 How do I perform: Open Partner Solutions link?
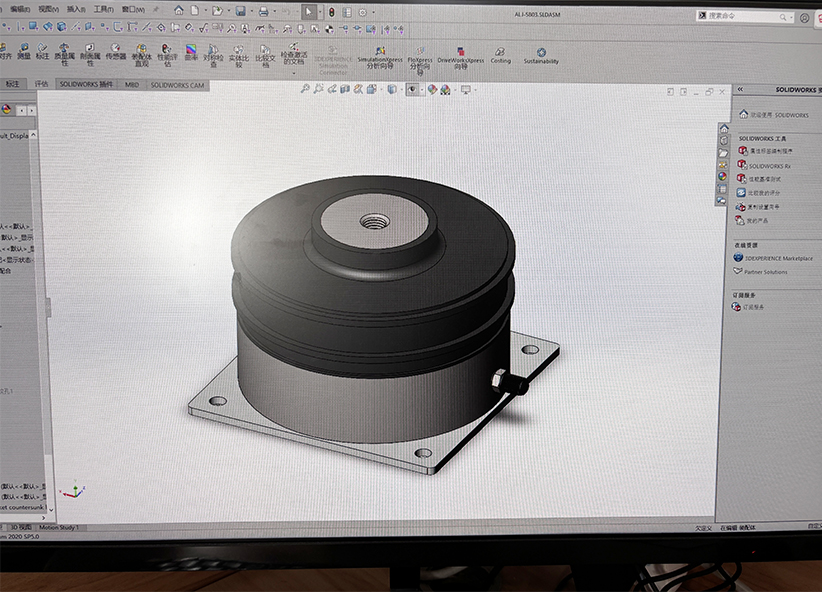tap(761, 272)
